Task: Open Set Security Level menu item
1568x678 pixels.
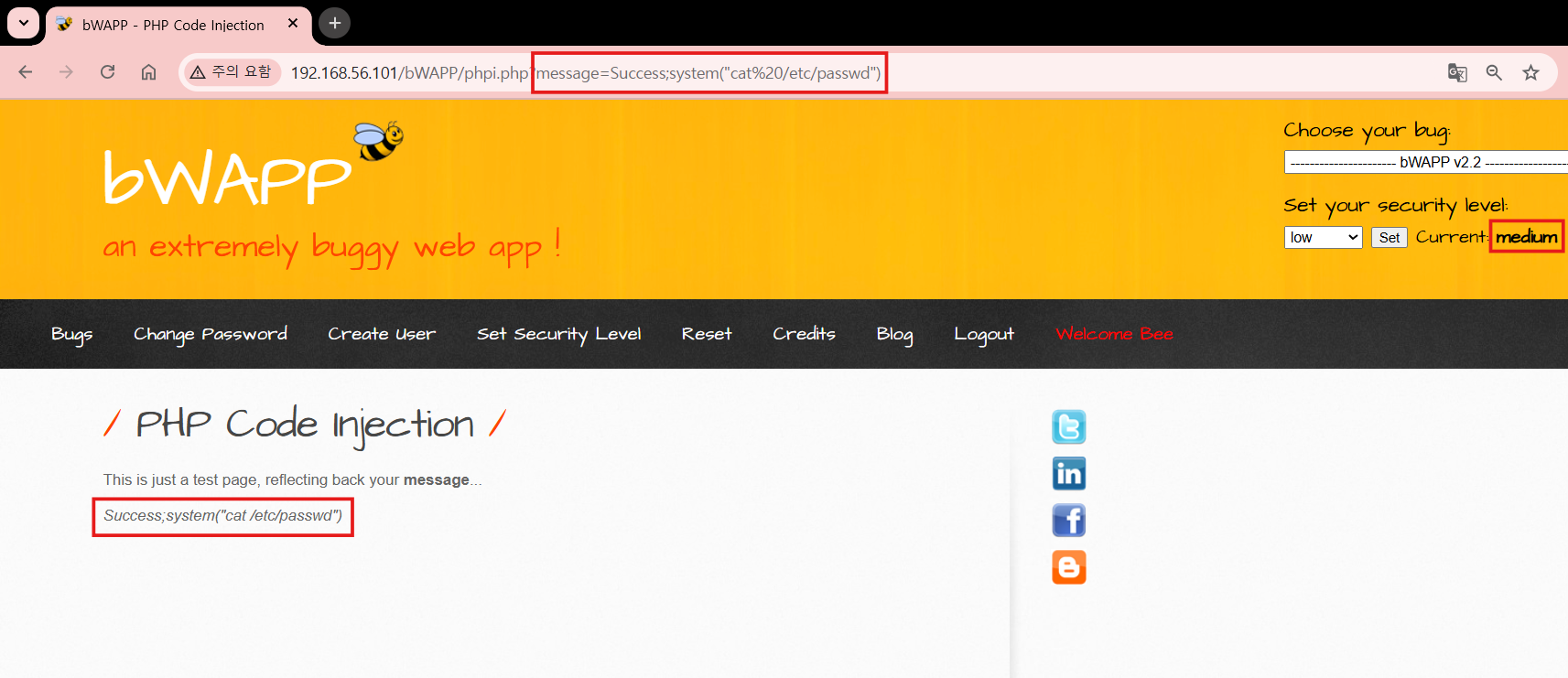Action: click(x=559, y=334)
